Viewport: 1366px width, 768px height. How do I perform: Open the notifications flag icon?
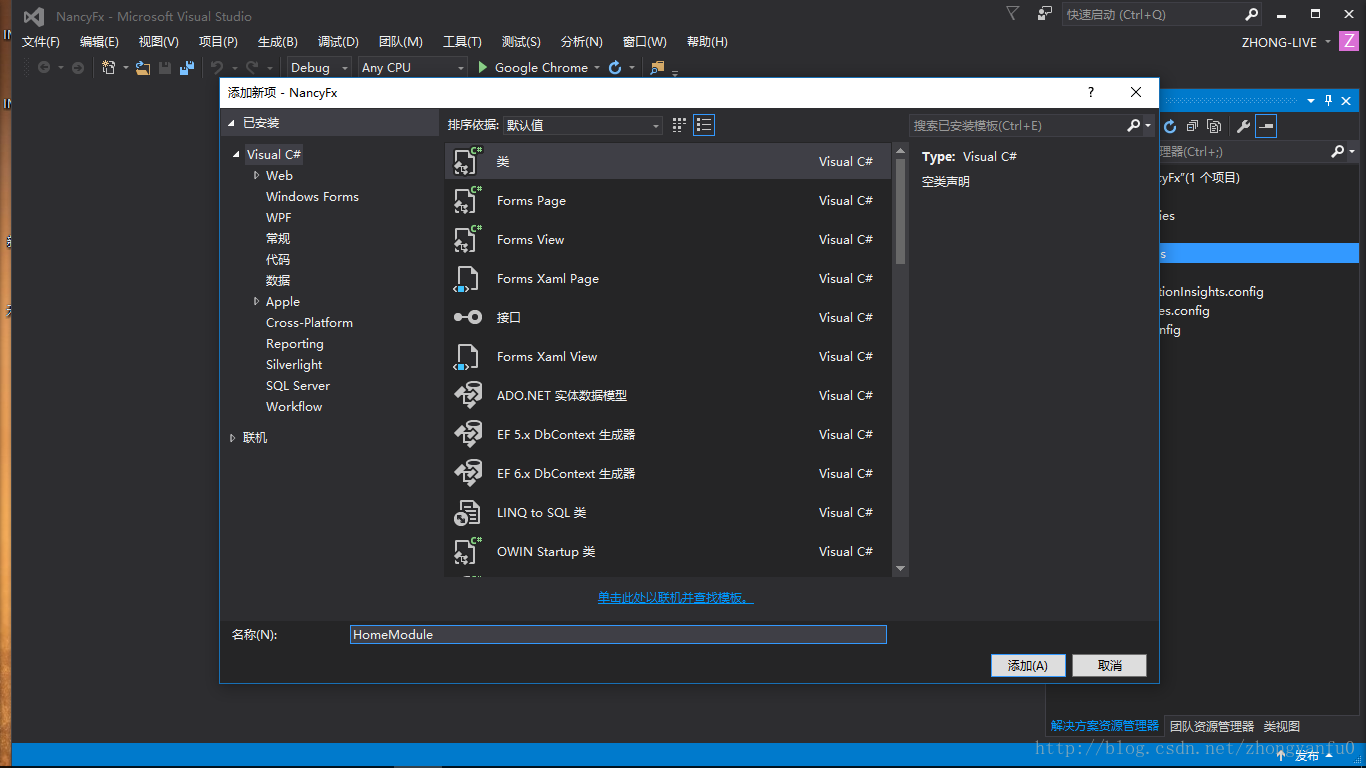point(1013,14)
